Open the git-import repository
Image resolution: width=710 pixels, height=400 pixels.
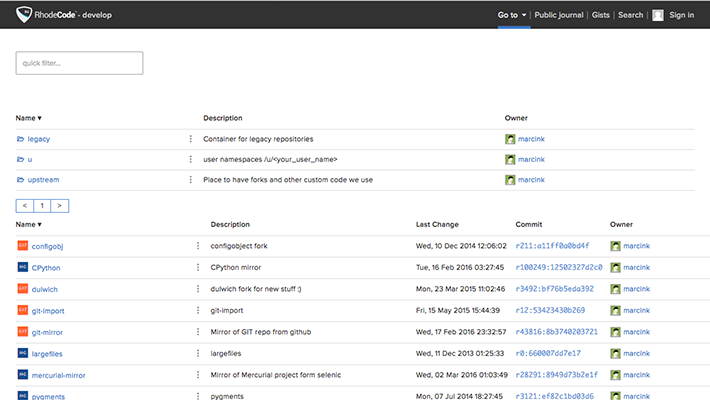(x=48, y=311)
